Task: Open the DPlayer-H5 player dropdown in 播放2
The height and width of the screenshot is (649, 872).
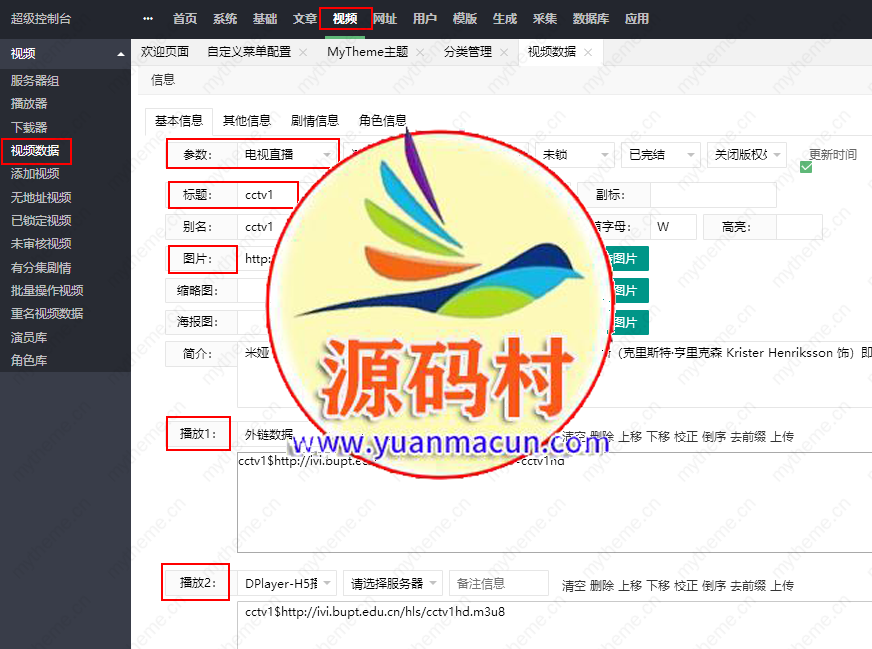Action: tap(288, 583)
